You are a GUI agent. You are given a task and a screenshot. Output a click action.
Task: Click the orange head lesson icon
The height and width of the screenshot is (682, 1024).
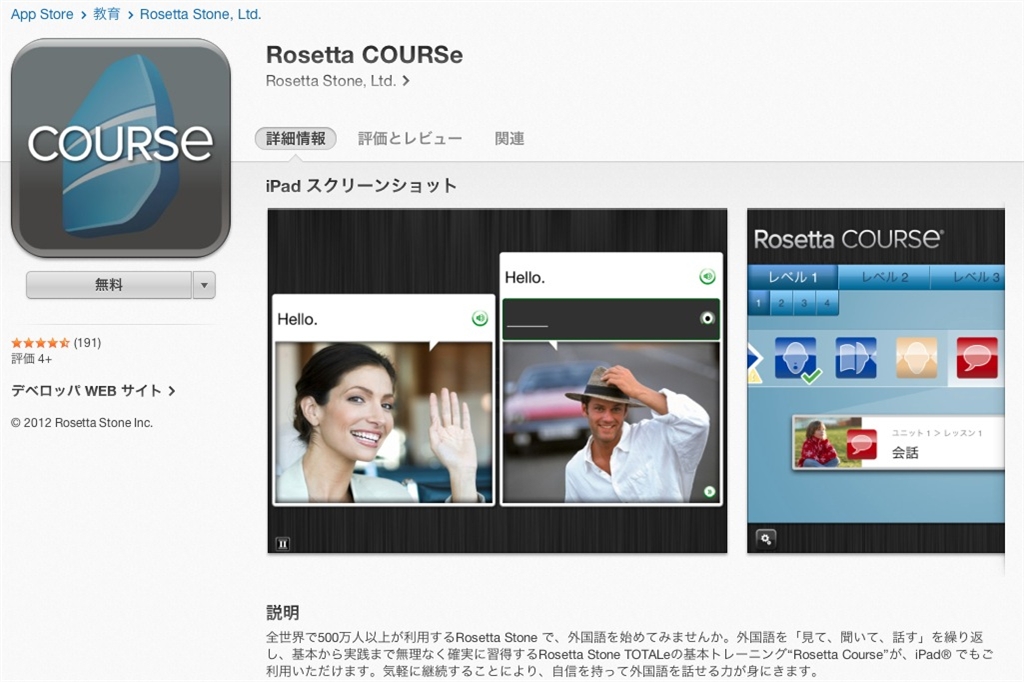click(x=916, y=358)
